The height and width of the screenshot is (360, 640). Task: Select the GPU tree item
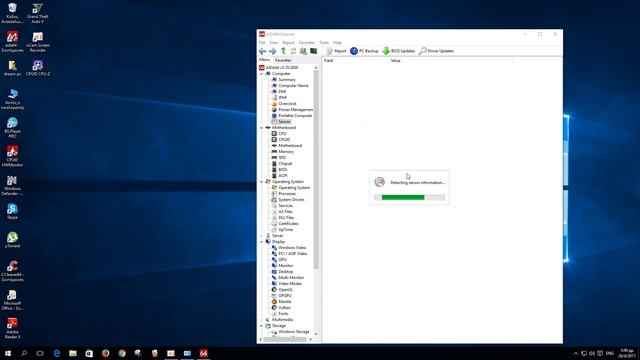coord(282,260)
